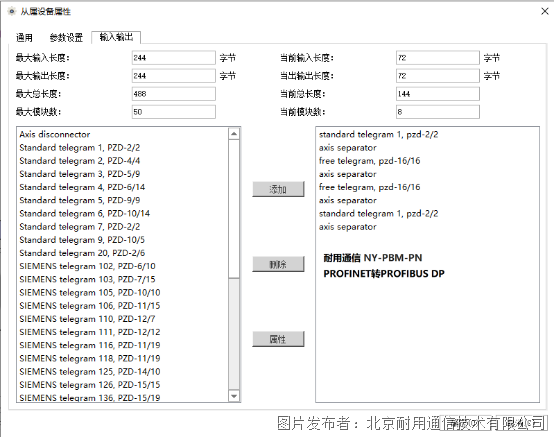Click the 添加 button
Viewport: 554px width, 437px height.
(x=278, y=189)
